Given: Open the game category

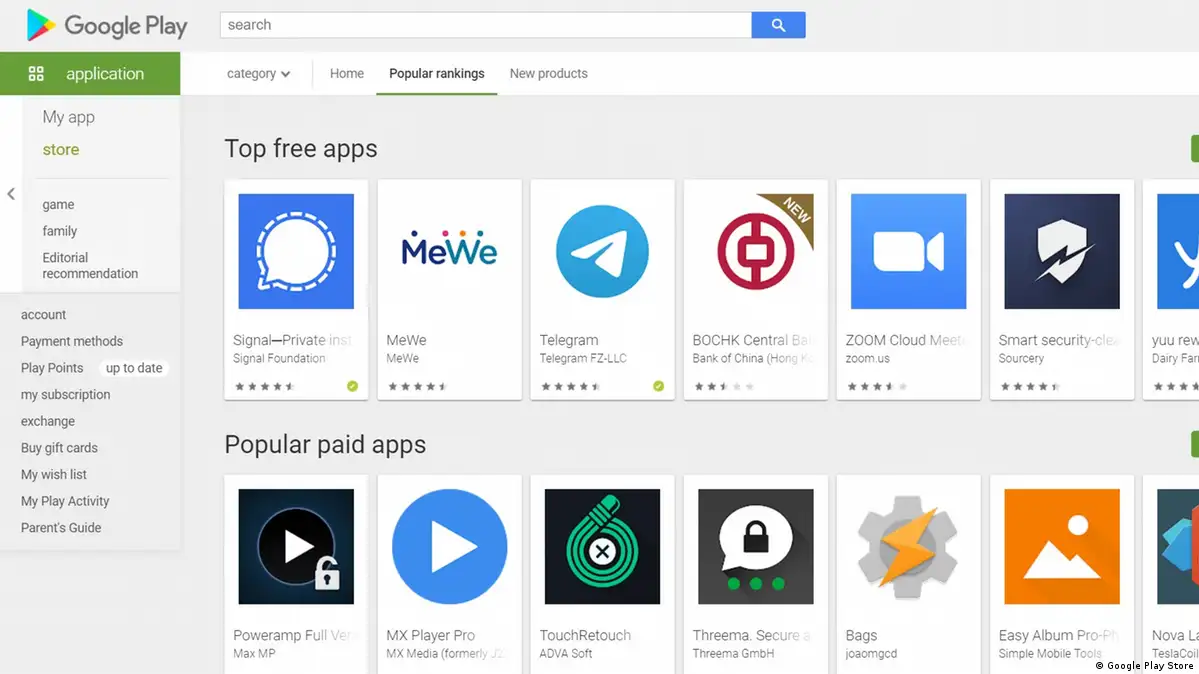Looking at the screenshot, I should tap(58, 204).
